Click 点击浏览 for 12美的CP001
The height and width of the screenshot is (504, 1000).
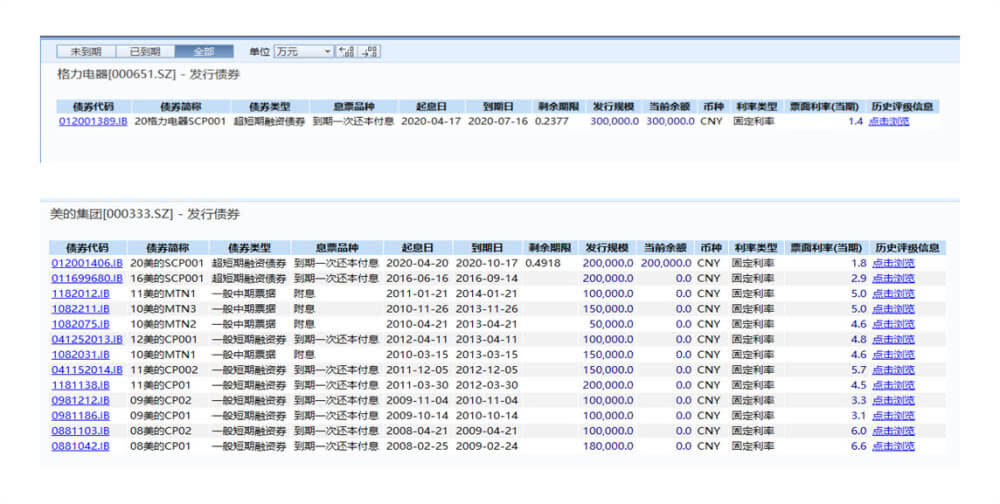[x=893, y=339]
